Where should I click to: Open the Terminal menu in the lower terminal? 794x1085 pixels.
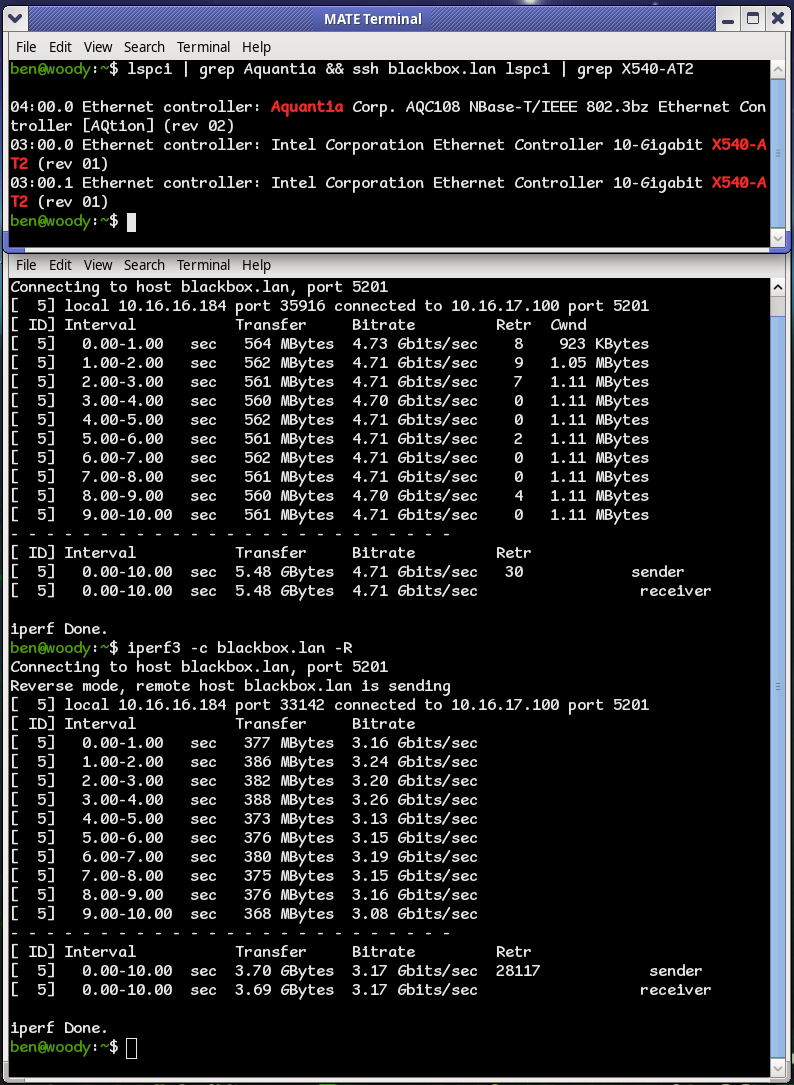click(x=203, y=265)
